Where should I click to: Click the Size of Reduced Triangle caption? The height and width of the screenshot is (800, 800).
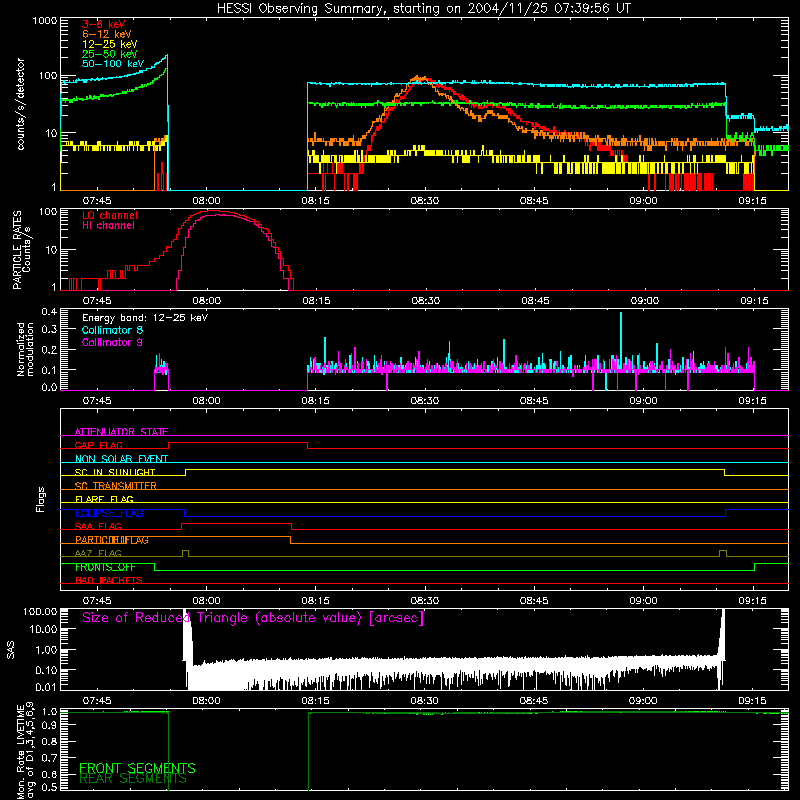coord(253,618)
